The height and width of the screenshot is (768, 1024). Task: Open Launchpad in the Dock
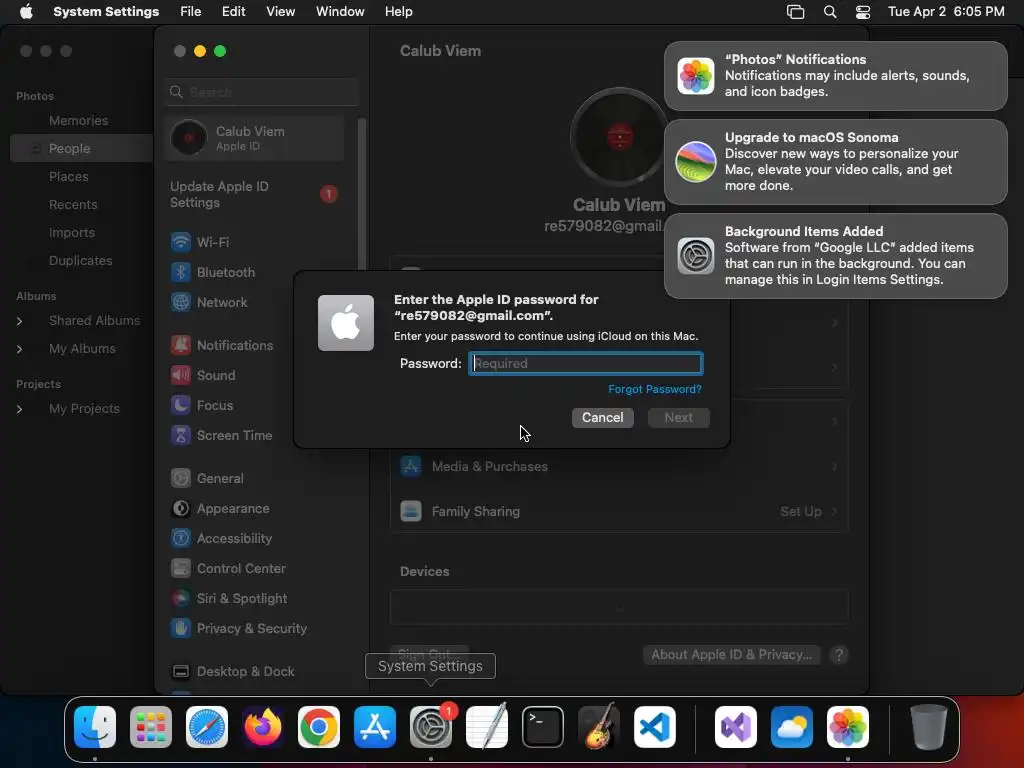151,727
